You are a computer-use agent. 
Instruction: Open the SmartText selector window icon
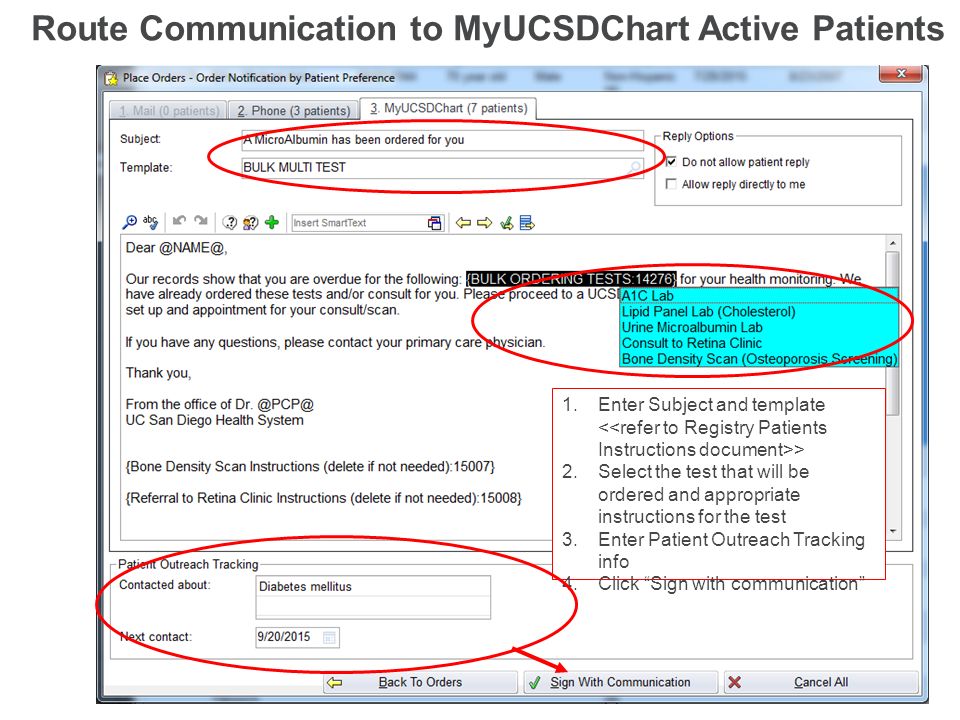(x=434, y=223)
